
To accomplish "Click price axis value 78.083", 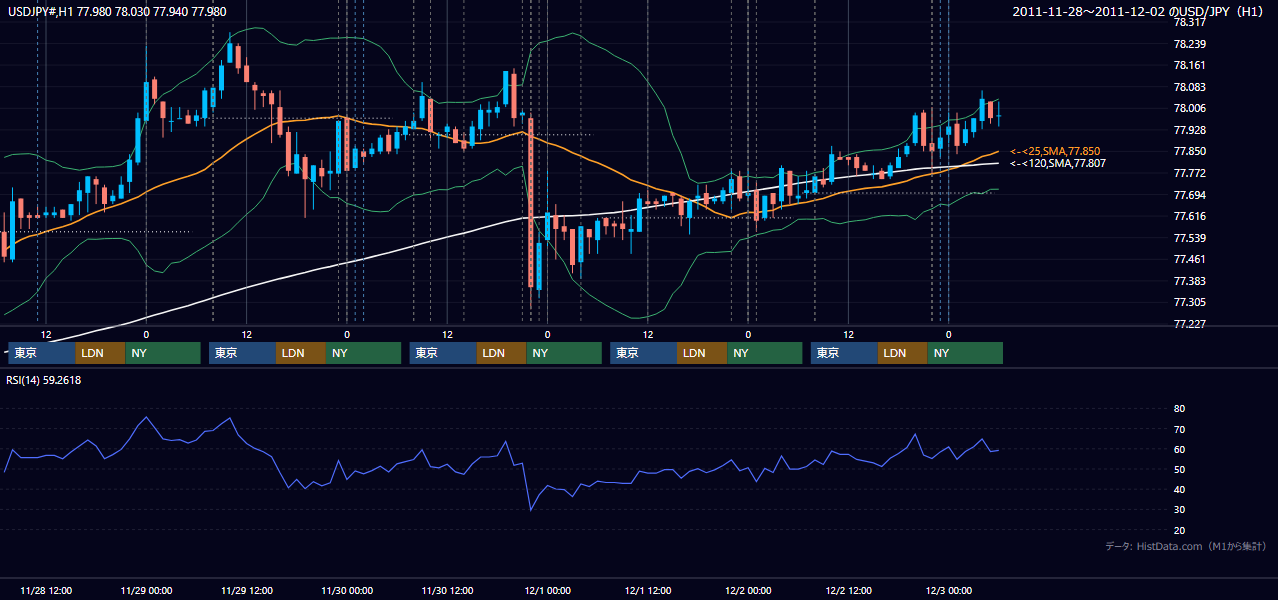I will pos(1189,87).
